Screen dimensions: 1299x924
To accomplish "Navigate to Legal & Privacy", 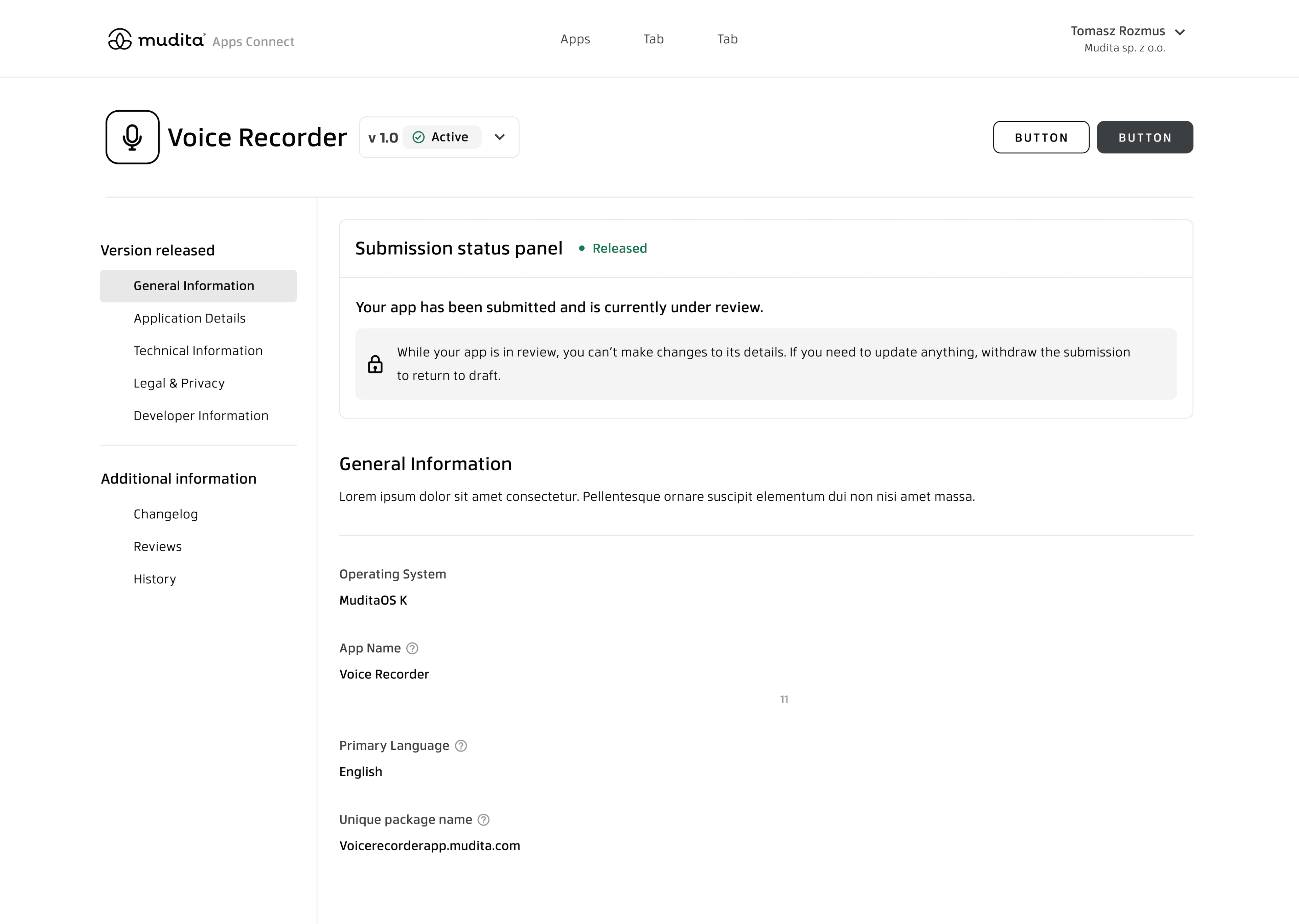I will tap(179, 383).
